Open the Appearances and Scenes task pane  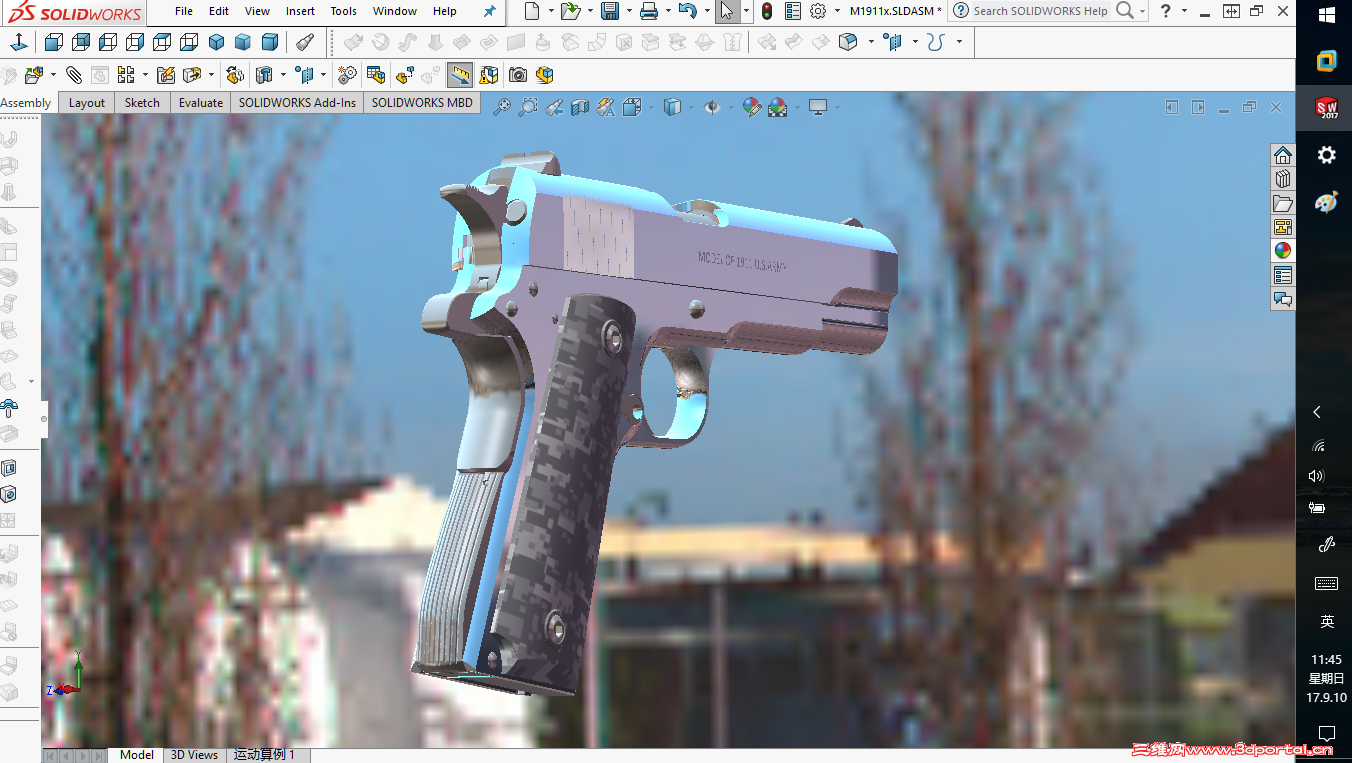point(1283,250)
